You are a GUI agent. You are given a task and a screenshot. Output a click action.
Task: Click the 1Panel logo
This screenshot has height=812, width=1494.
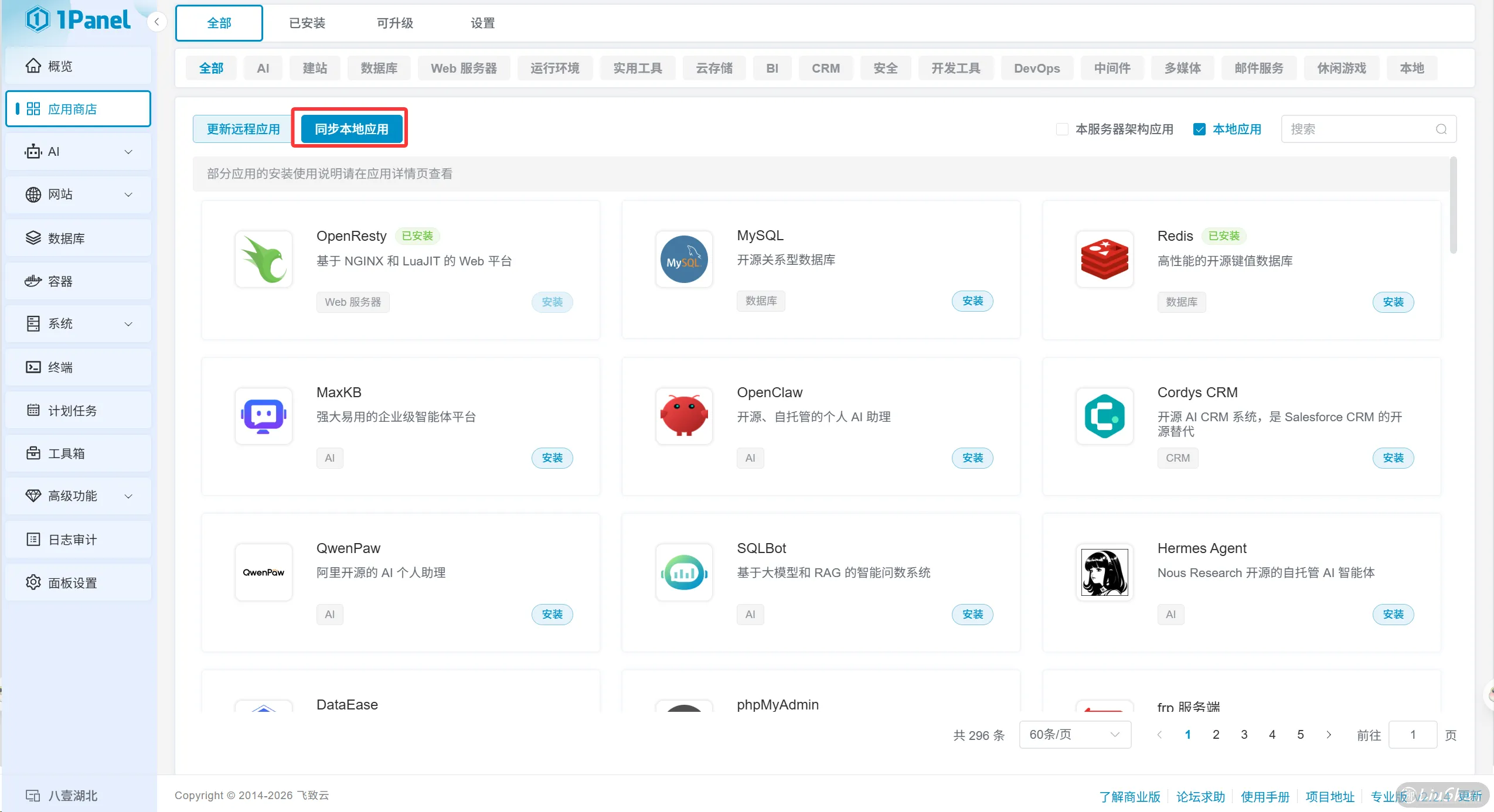tap(78, 20)
